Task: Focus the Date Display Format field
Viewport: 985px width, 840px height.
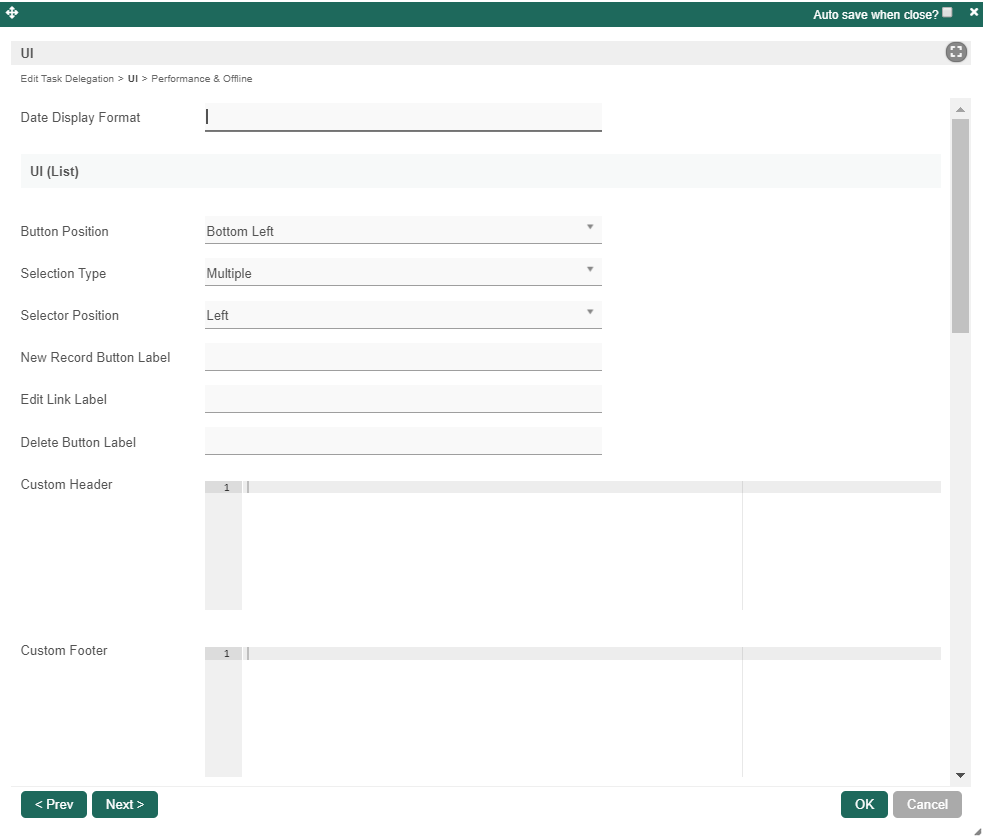Action: click(403, 117)
